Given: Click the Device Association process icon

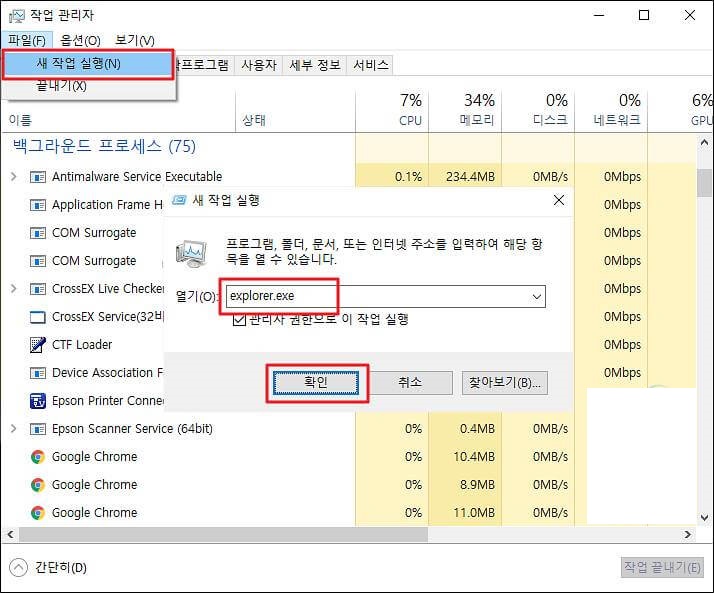Looking at the screenshot, I should click(x=38, y=373).
